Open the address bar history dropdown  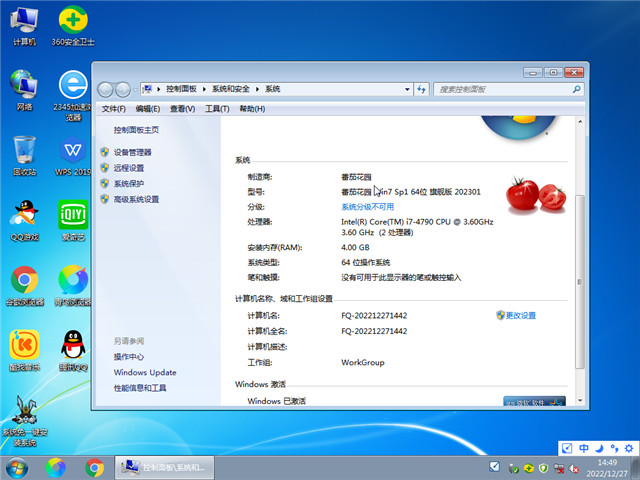[x=407, y=89]
